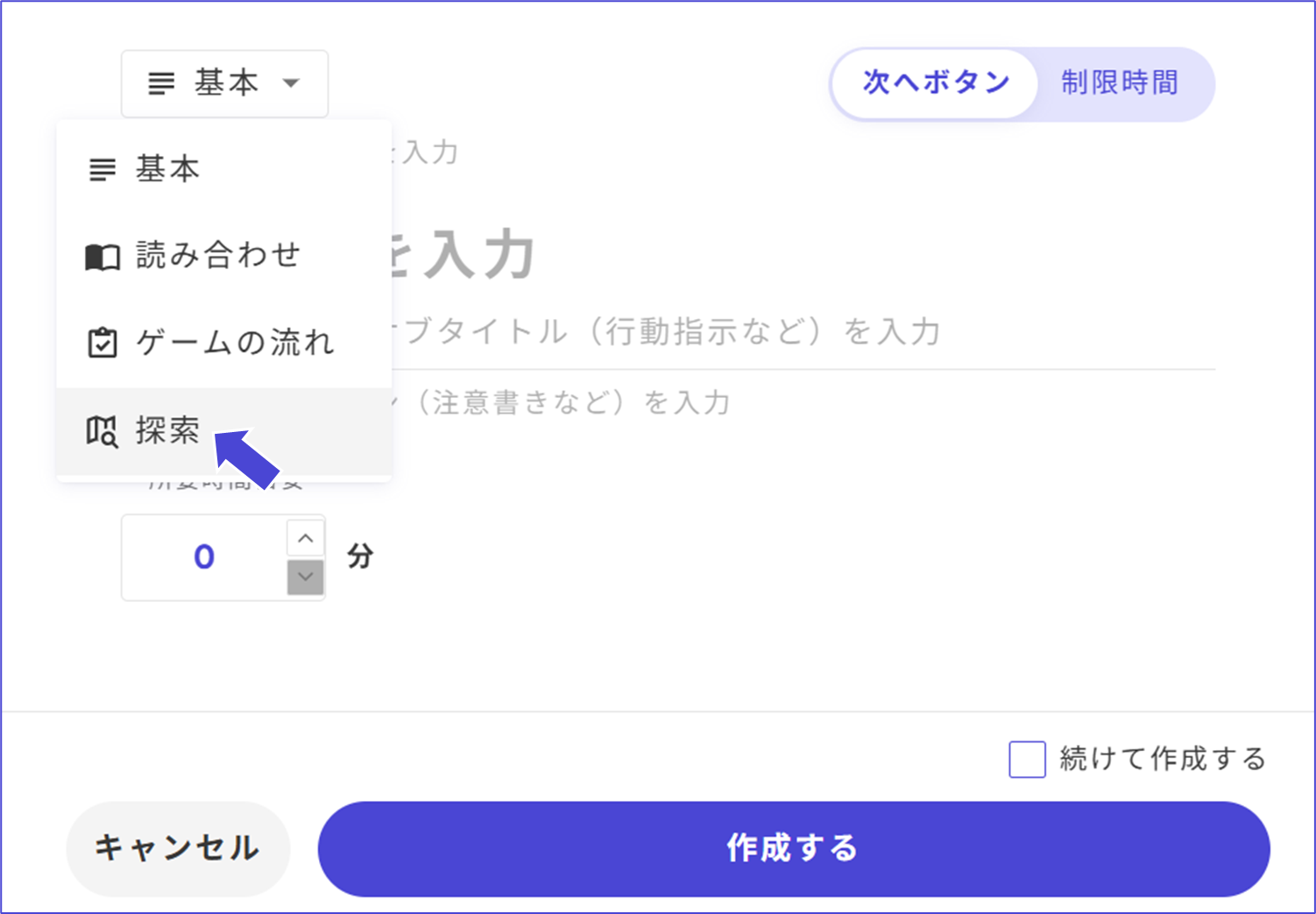1316x914 pixels.
Task: Focus the minutes number input field
Action: click(204, 557)
